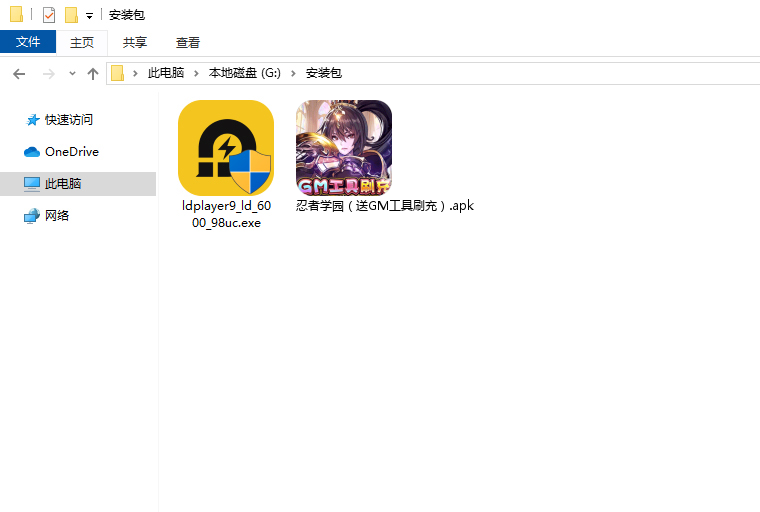Click the OneDrive cloud icon
760x512 pixels.
pos(32,152)
